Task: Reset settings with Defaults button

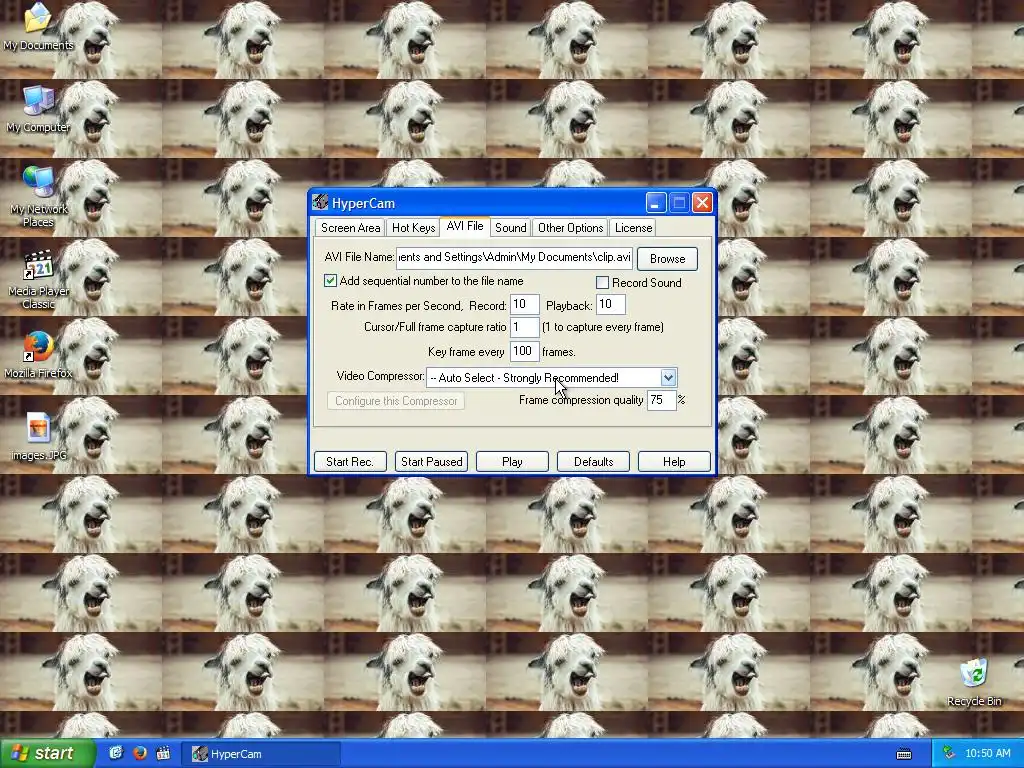Action: 593,462
